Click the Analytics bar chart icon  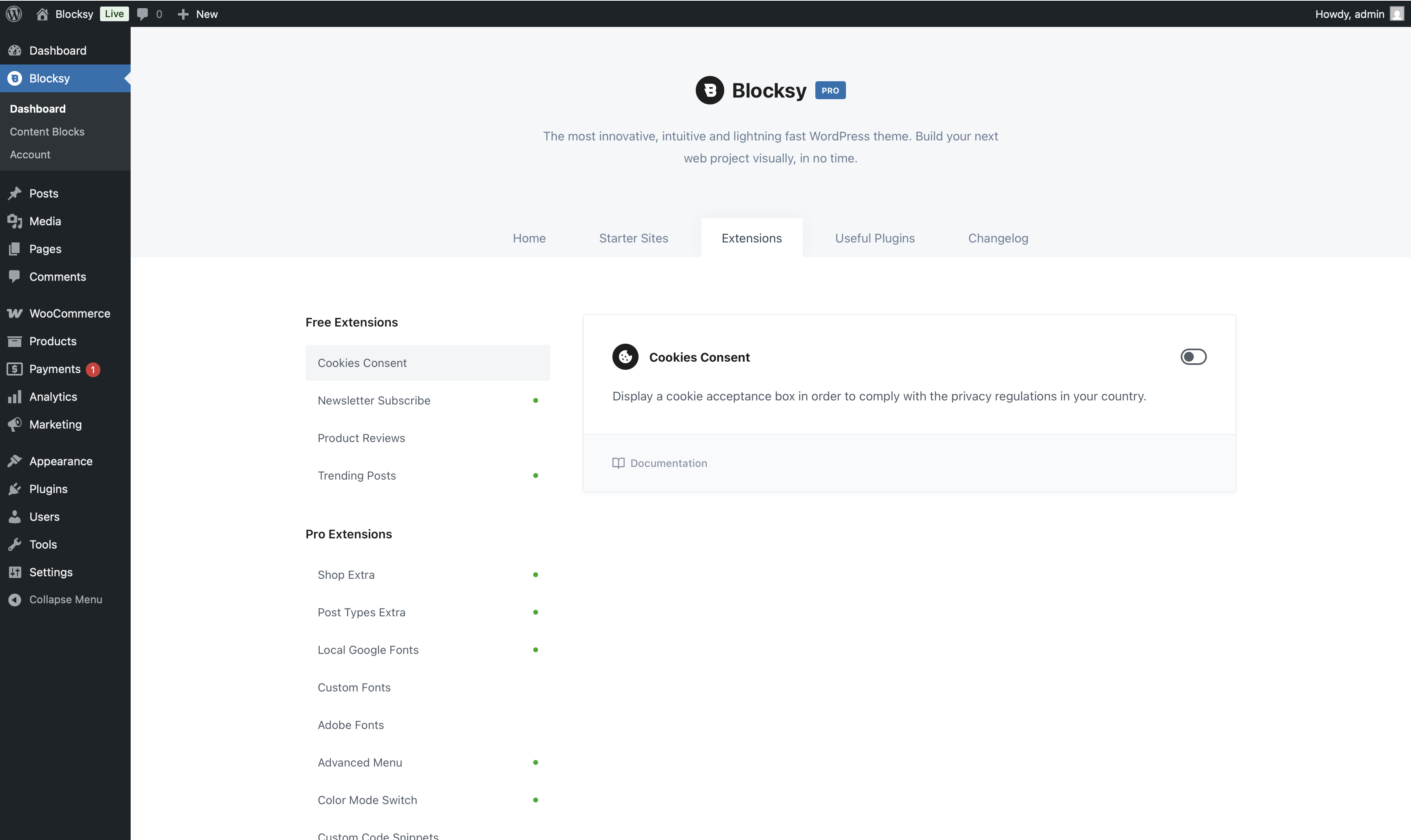pyautogui.click(x=15, y=397)
